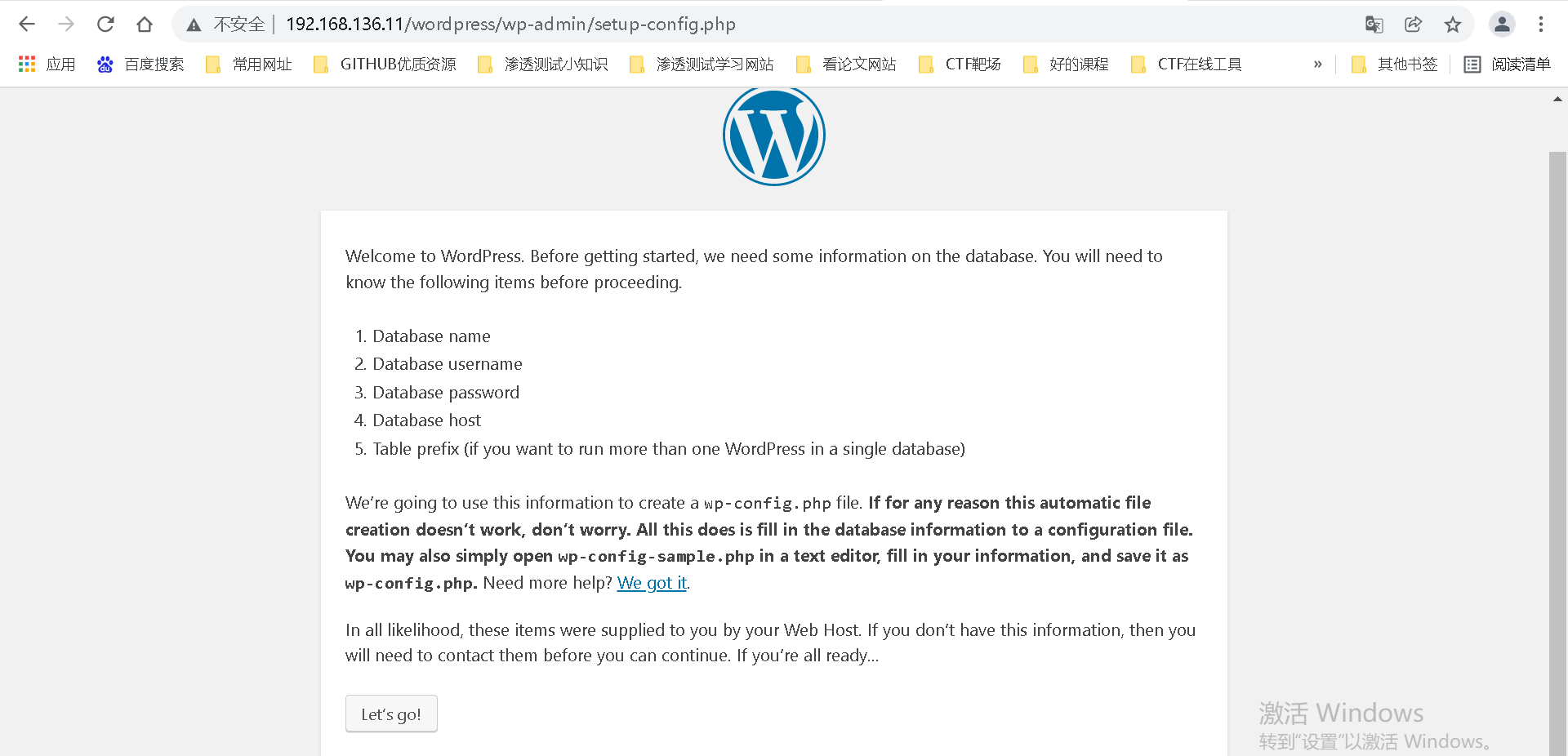Open the 其他书签 bookmarks folder
The image size is (1568, 756).
point(1394,64)
